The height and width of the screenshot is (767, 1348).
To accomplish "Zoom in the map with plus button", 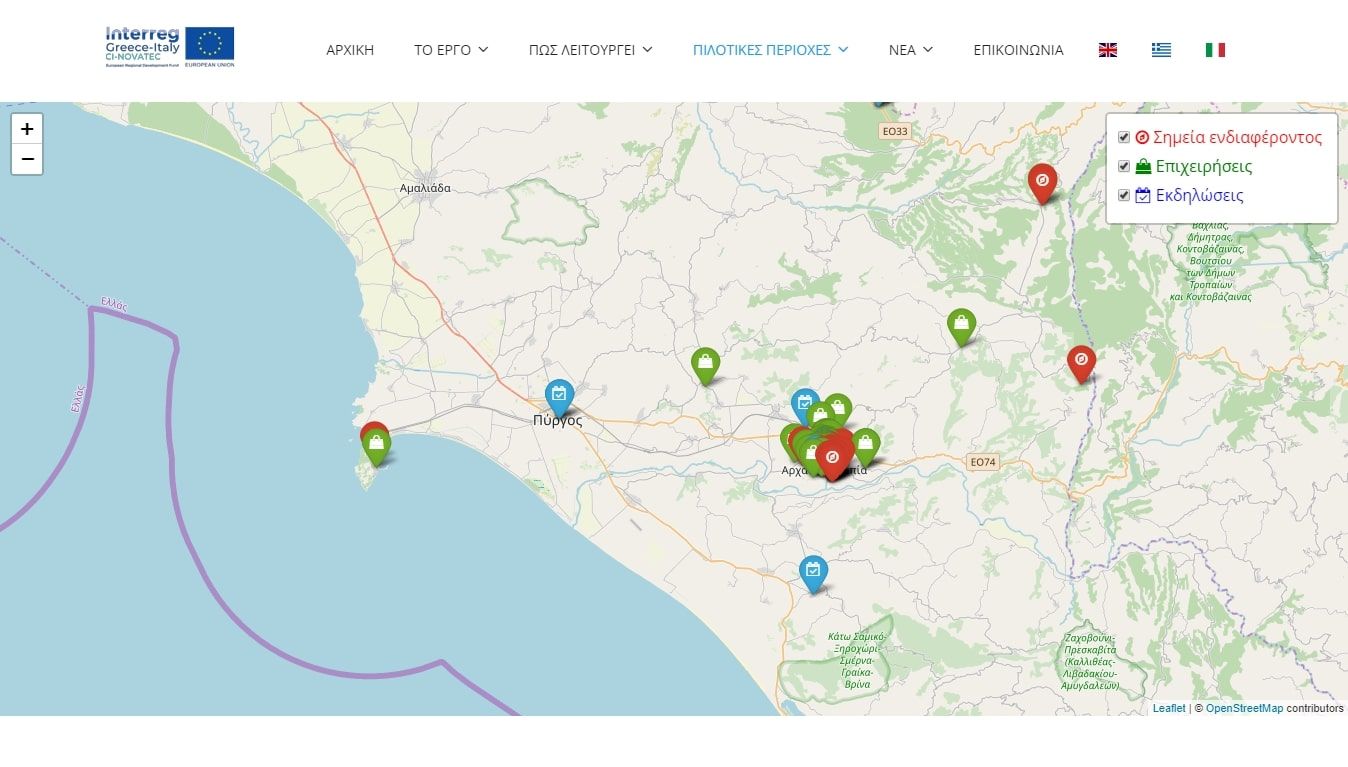I will pyautogui.click(x=27, y=129).
